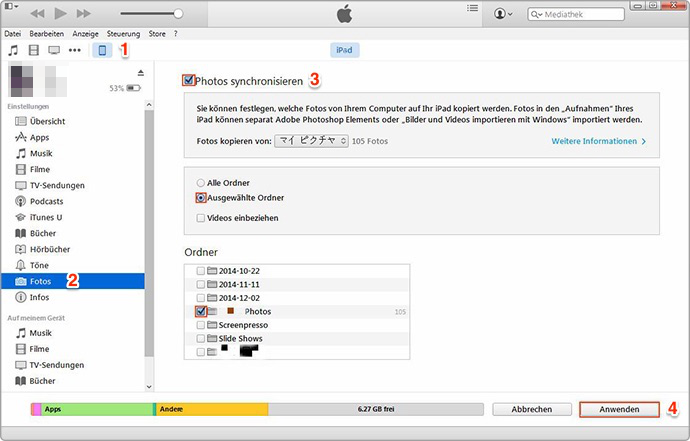Select the iPad device icon

[102, 50]
